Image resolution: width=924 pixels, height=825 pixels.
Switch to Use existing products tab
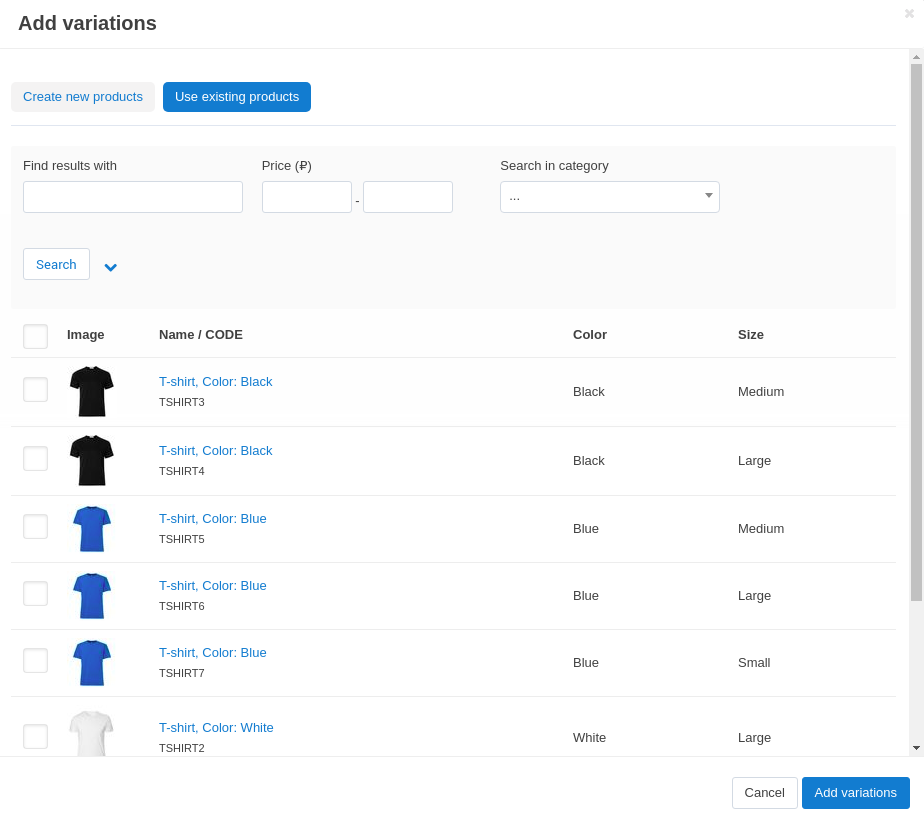(x=237, y=97)
